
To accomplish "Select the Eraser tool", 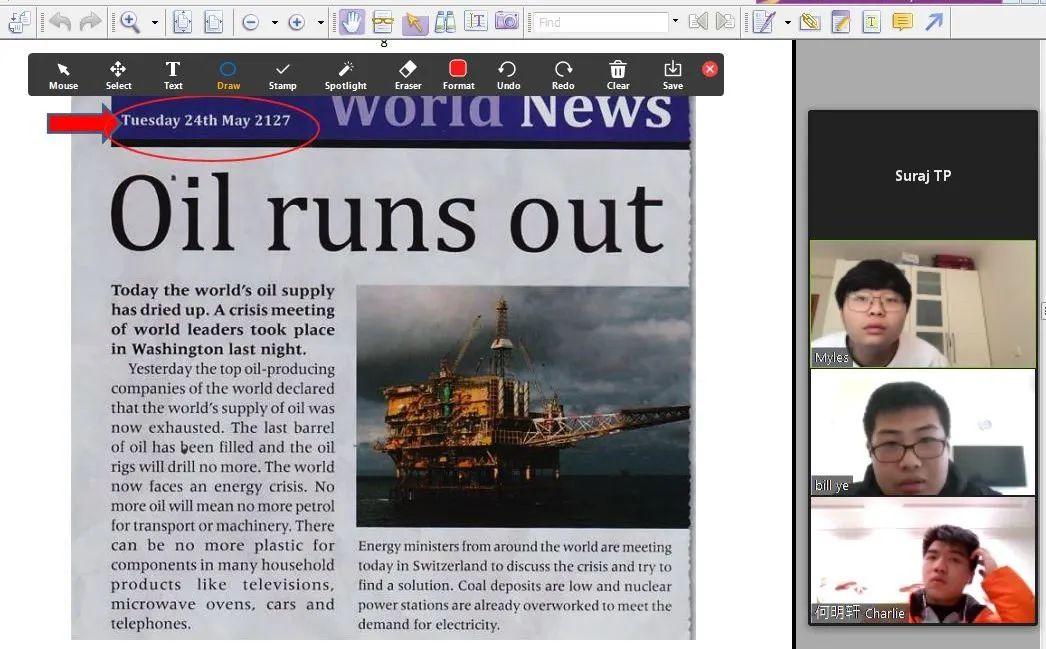I will pyautogui.click(x=408, y=75).
